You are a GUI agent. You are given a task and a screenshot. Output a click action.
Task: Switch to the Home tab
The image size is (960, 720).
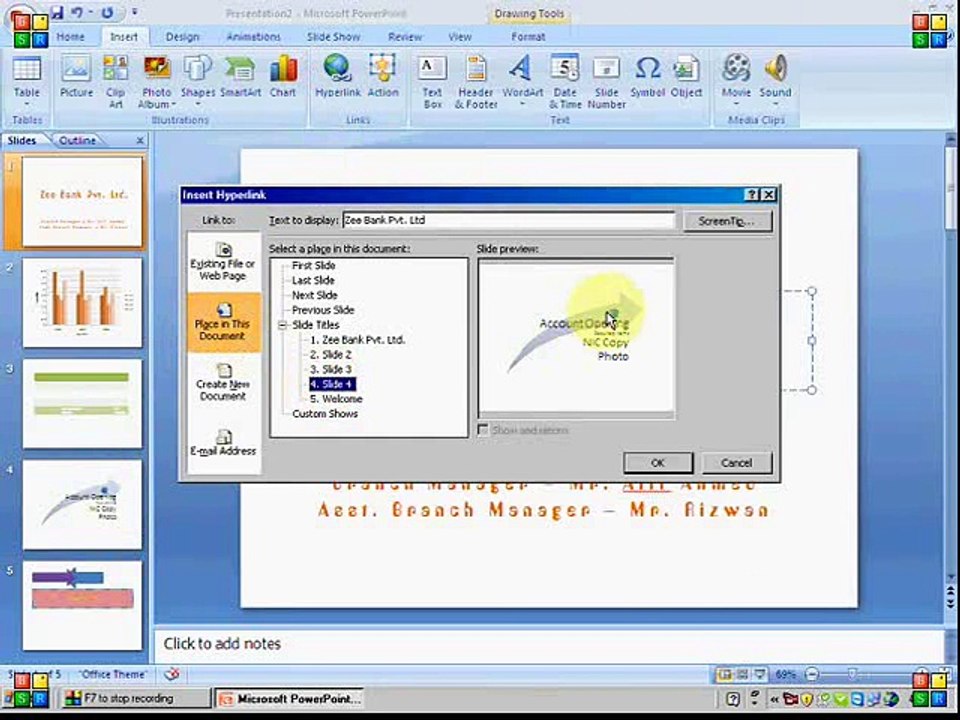click(x=70, y=37)
